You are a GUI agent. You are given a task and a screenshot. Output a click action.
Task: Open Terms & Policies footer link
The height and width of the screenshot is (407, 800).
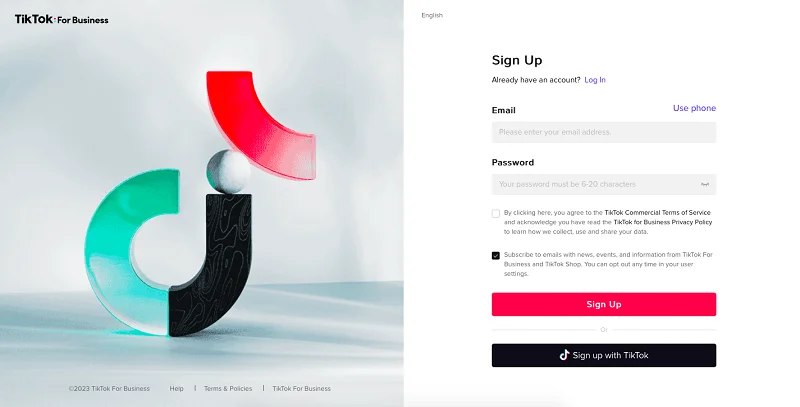228,388
